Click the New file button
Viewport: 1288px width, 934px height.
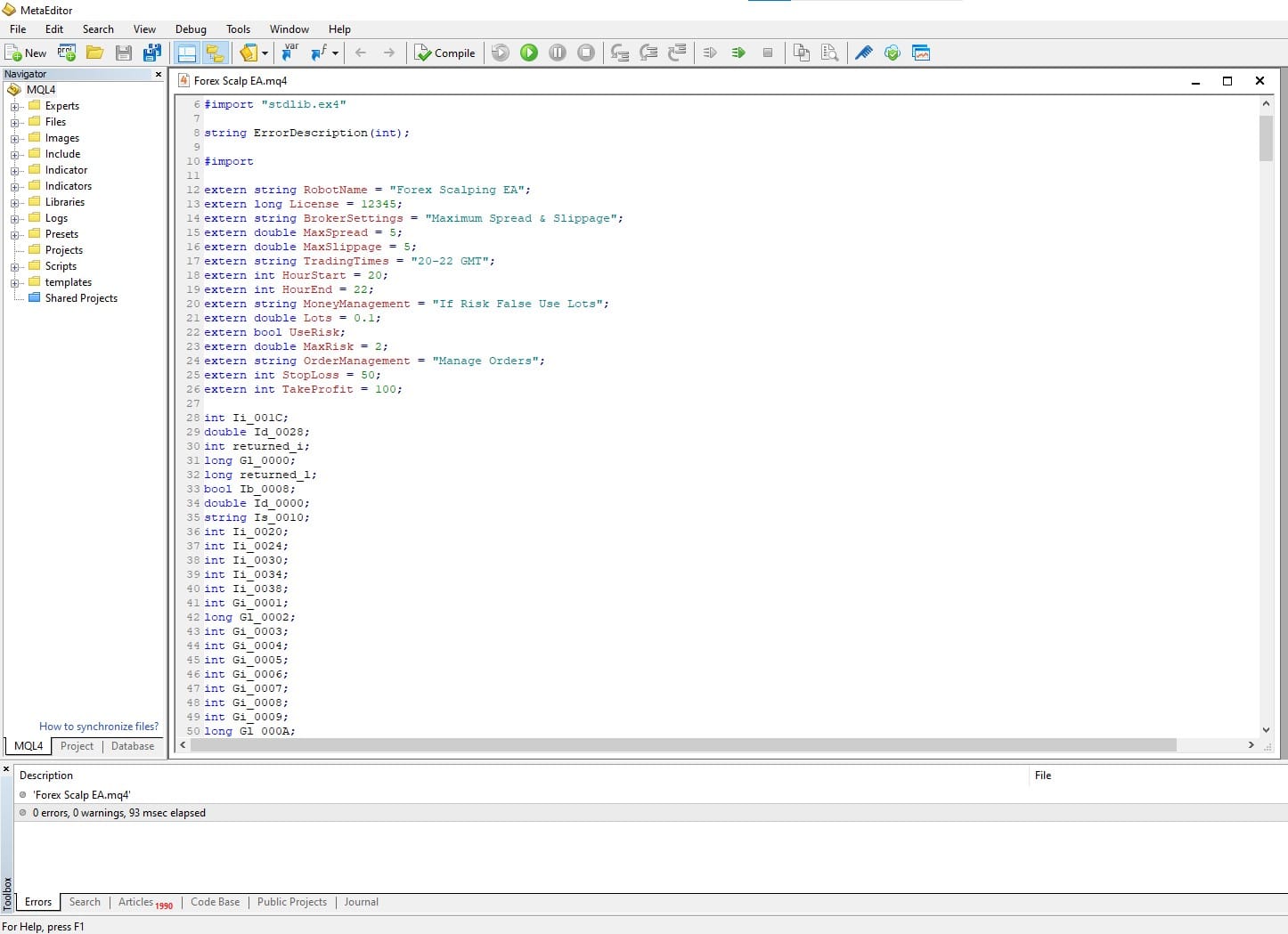point(25,53)
